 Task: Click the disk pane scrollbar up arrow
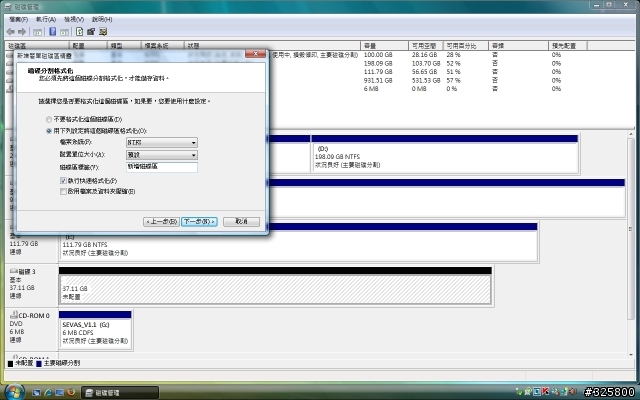631,134
